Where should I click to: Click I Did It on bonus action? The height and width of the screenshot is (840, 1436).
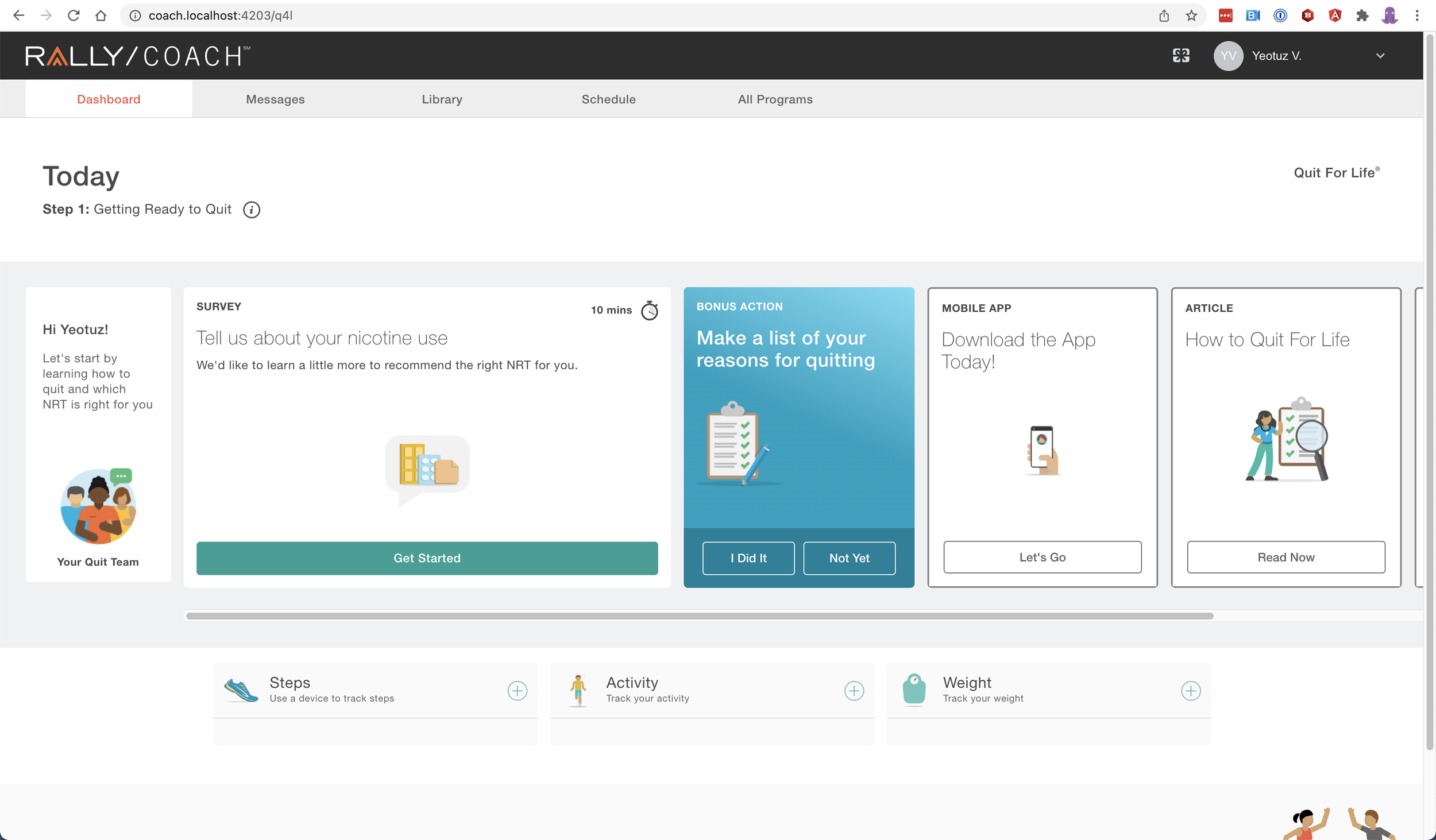748,558
